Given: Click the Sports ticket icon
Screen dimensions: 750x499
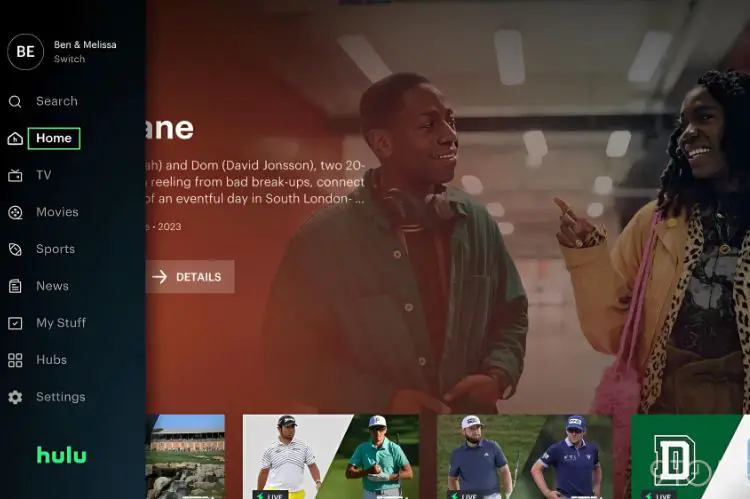Looking at the screenshot, I should pos(15,249).
